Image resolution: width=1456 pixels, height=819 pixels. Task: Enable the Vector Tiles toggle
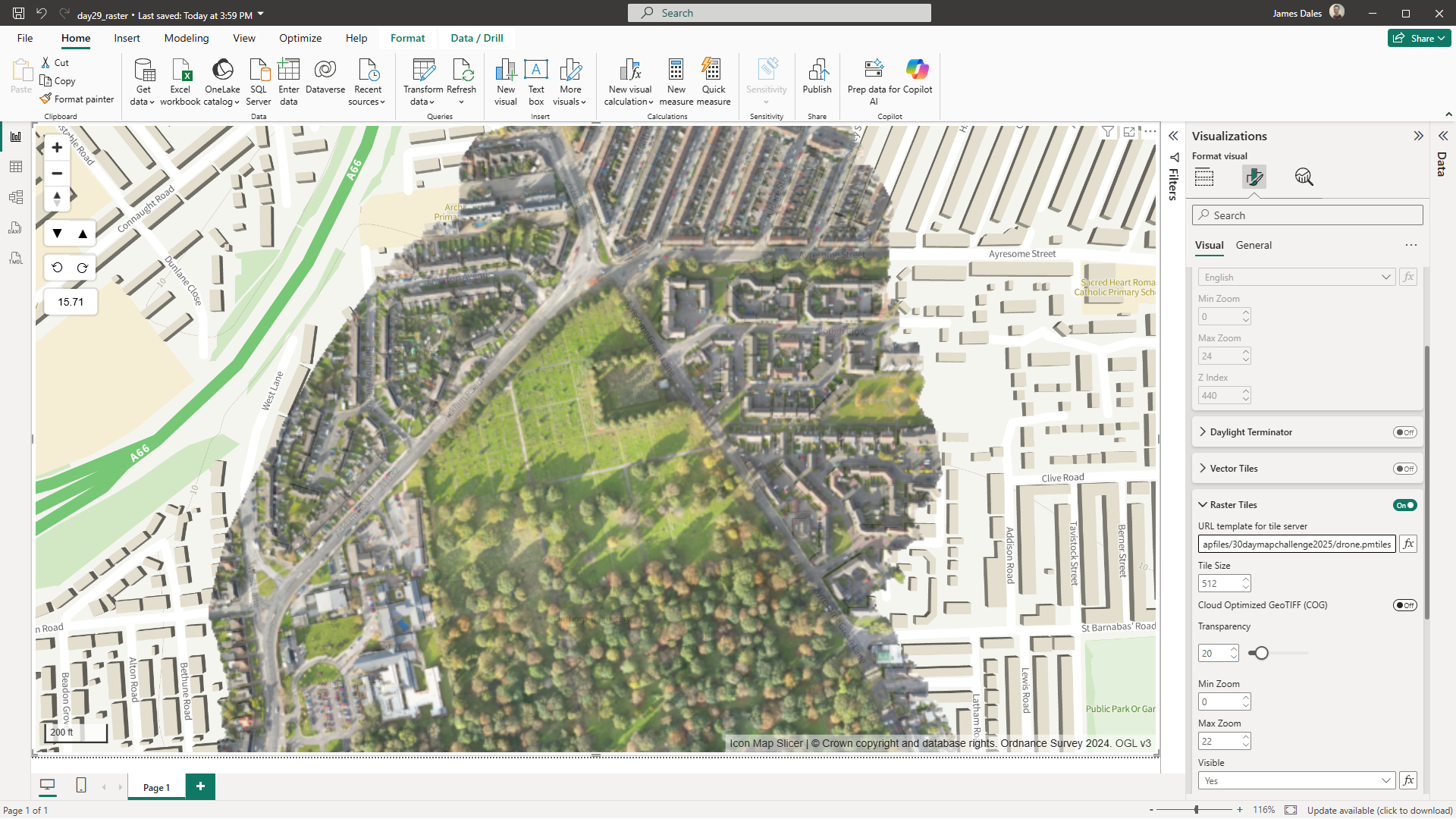(x=1404, y=469)
